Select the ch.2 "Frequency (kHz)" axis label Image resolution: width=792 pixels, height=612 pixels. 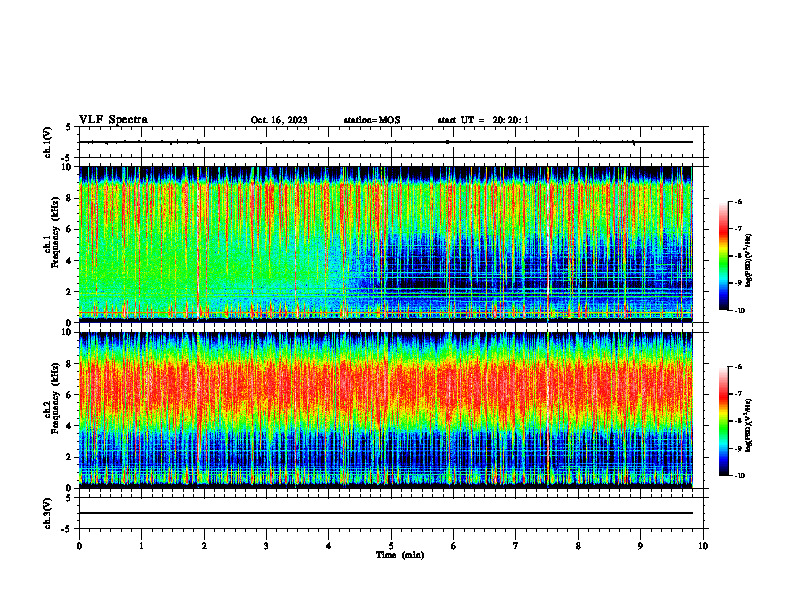55,398
